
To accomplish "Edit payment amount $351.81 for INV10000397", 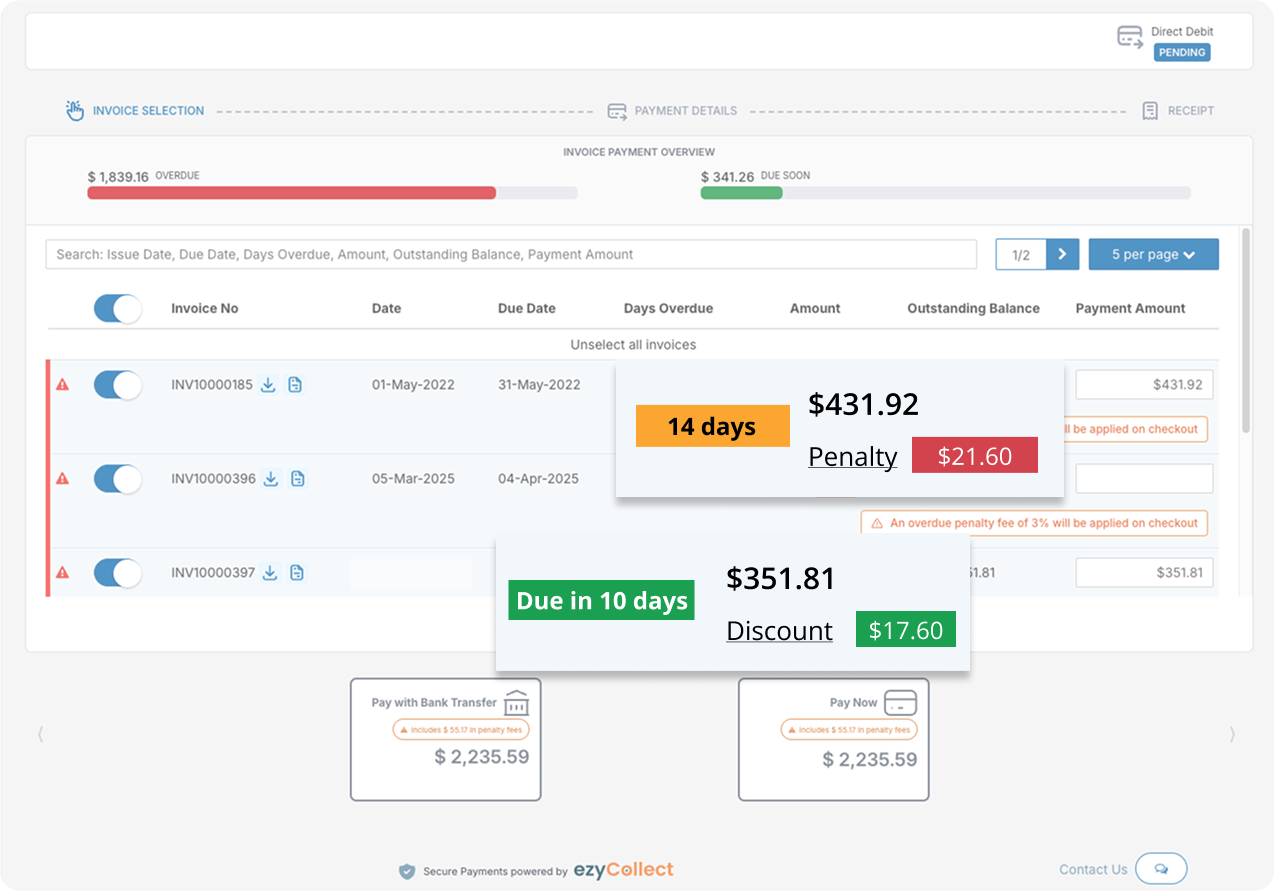I will [1144, 572].
